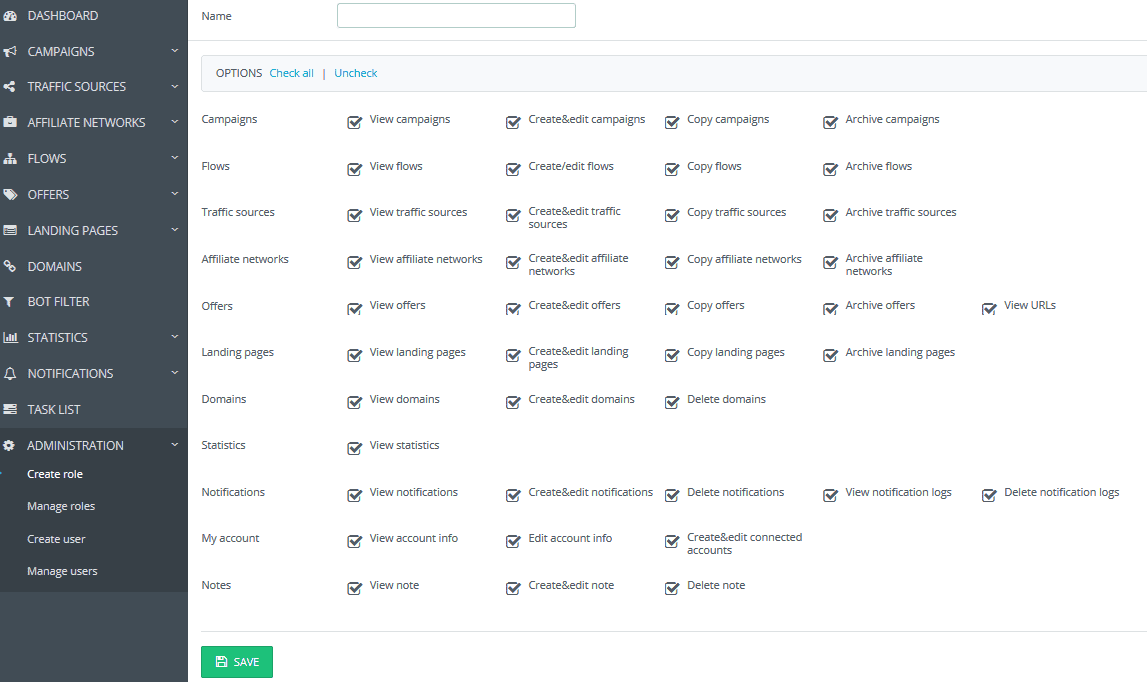The width and height of the screenshot is (1147, 682).
Task: Click the Flows sitemap icon
Action: (10, 158)
